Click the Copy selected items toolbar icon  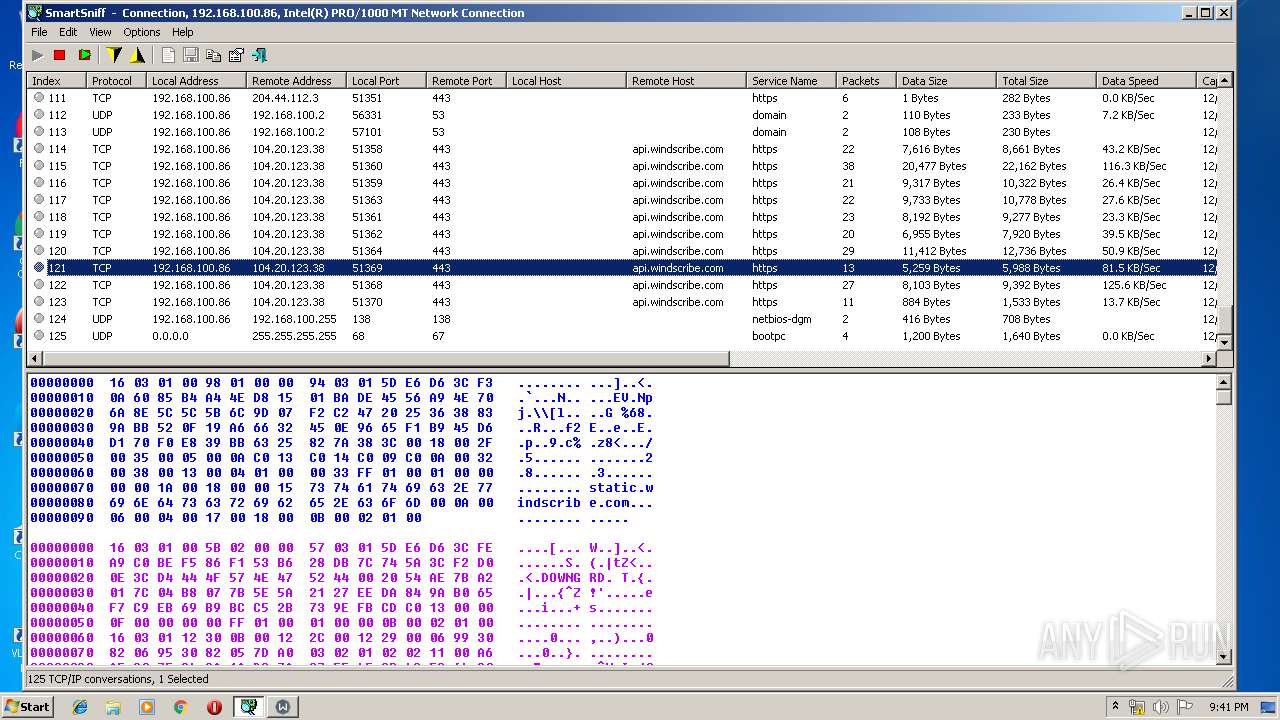point(213,55)
